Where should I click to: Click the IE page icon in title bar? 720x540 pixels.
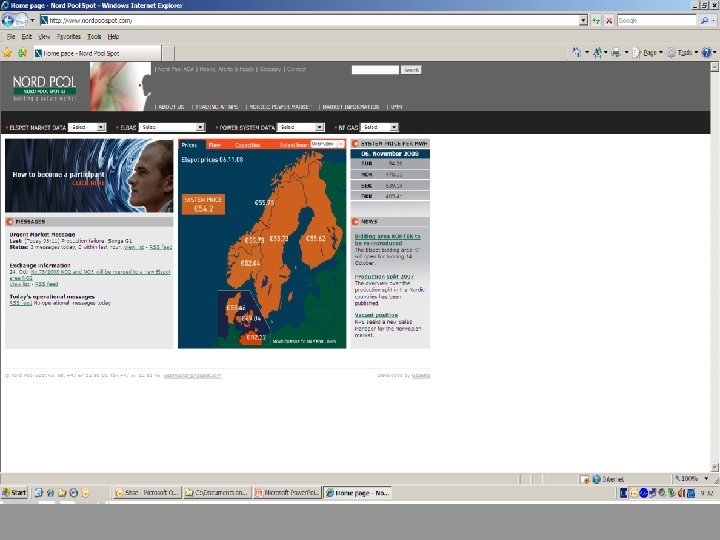[x=5, y=6]
